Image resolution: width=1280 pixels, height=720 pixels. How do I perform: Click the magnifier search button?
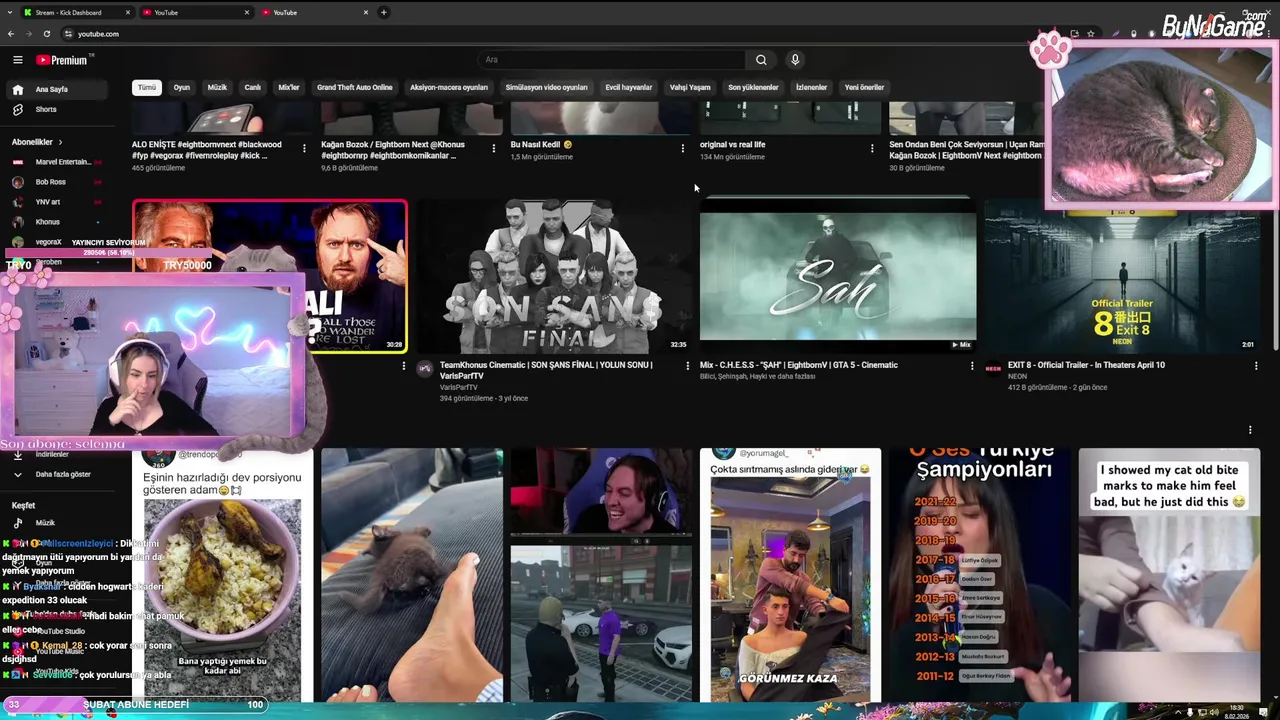click(x=761, y=60)
